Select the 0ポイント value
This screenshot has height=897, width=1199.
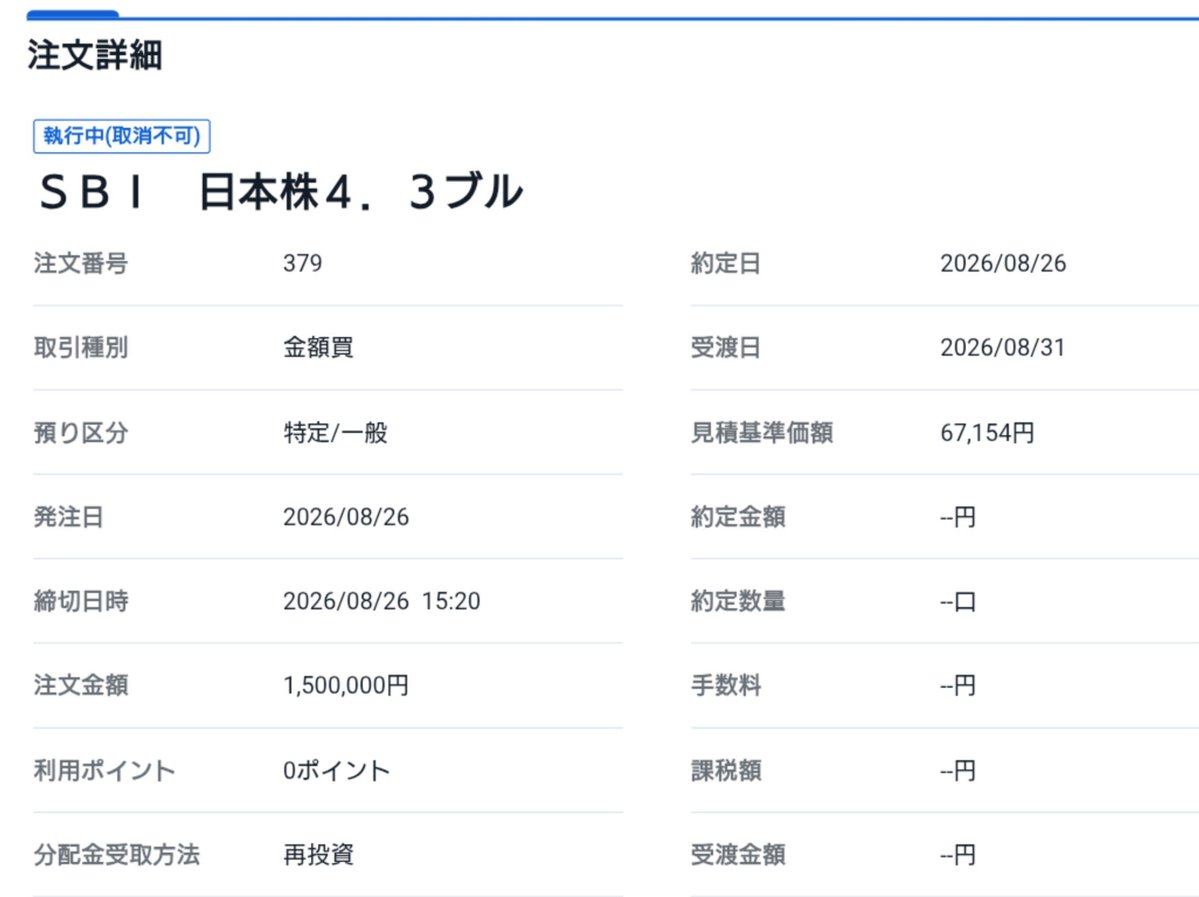point(336,770)
